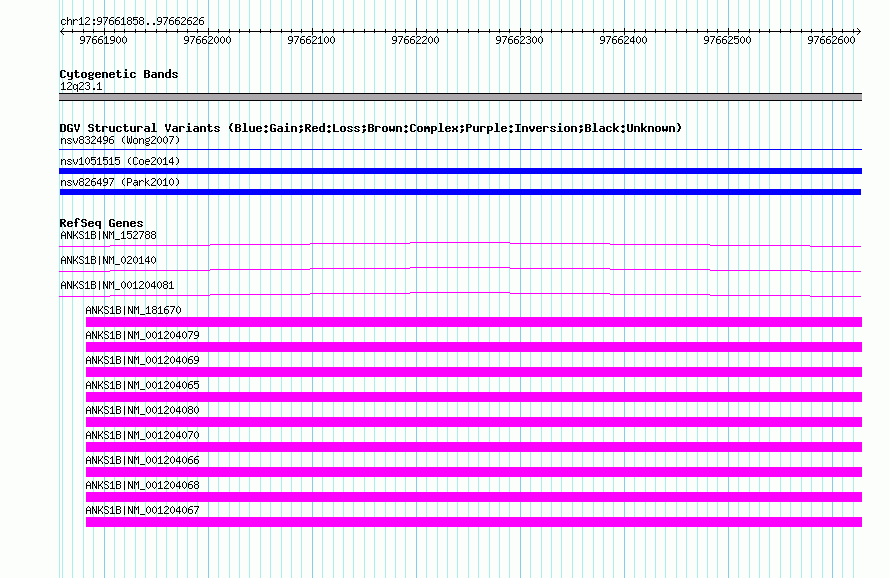
Task: Click the 97662300 ruler tick label
Action: tap(519, 40)
